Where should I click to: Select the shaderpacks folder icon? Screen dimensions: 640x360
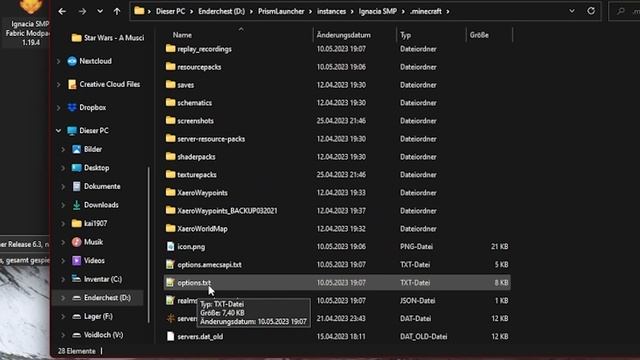171,156
